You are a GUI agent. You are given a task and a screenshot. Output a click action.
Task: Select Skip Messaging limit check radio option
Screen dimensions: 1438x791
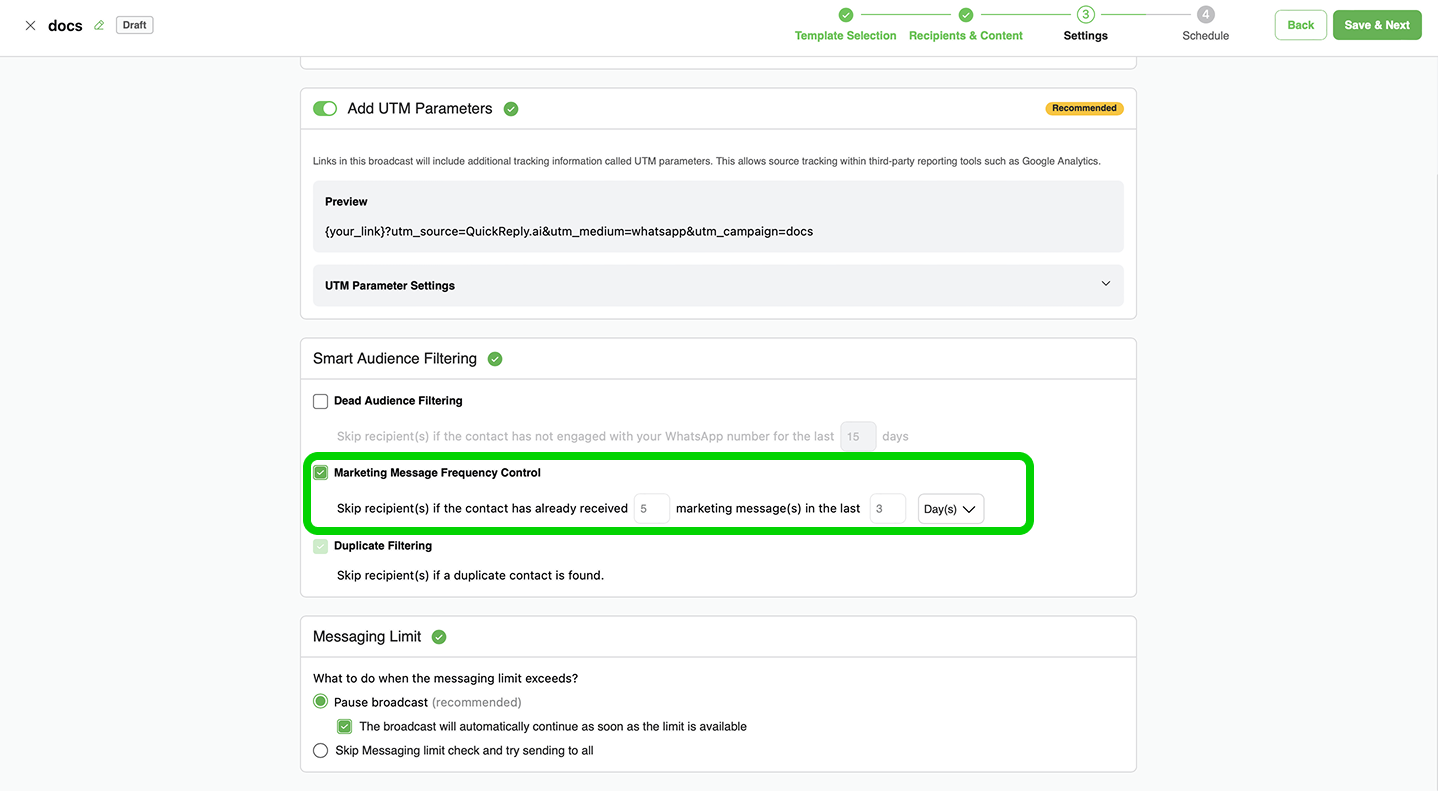click(321, 751)
